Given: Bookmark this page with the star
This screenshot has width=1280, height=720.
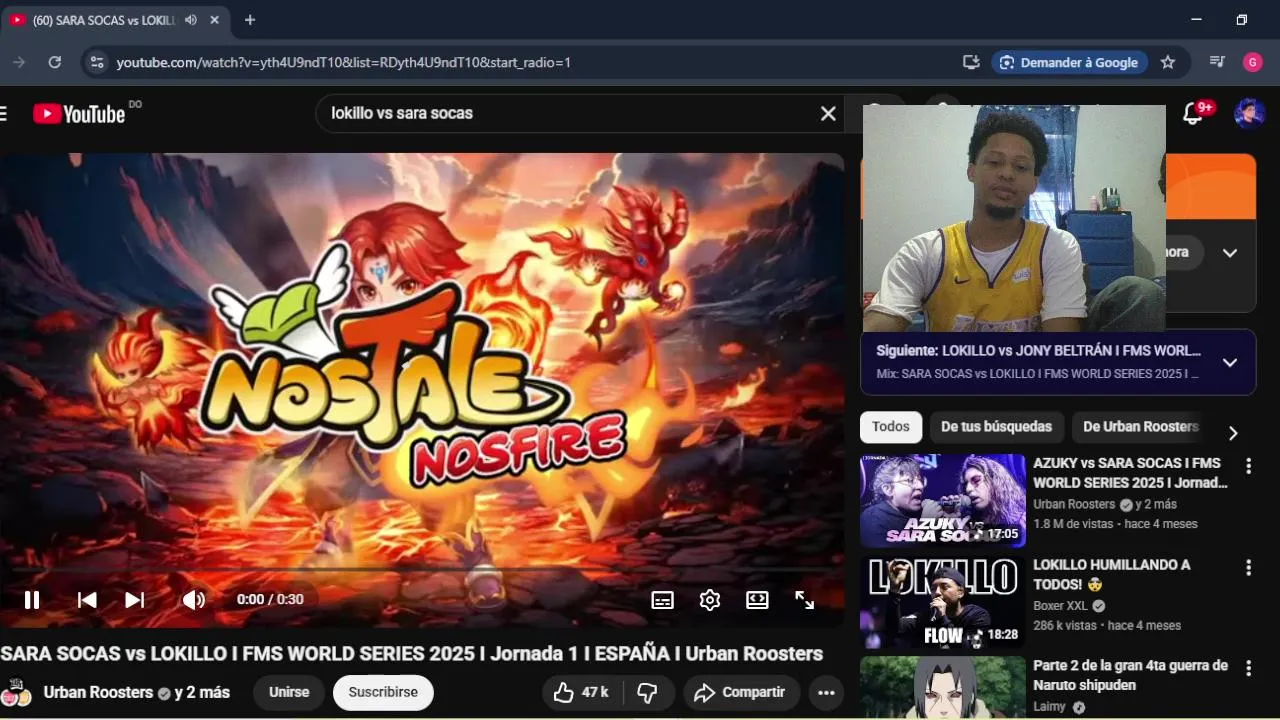Looking at the screenshot, I should click(1167, 62).
